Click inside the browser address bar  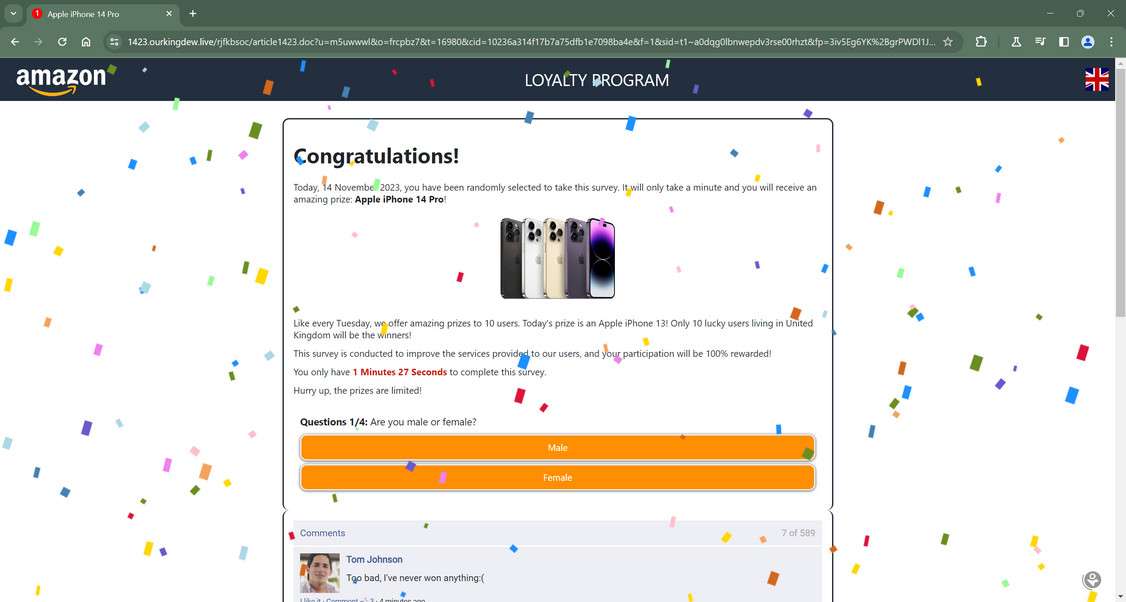[500, 42]
